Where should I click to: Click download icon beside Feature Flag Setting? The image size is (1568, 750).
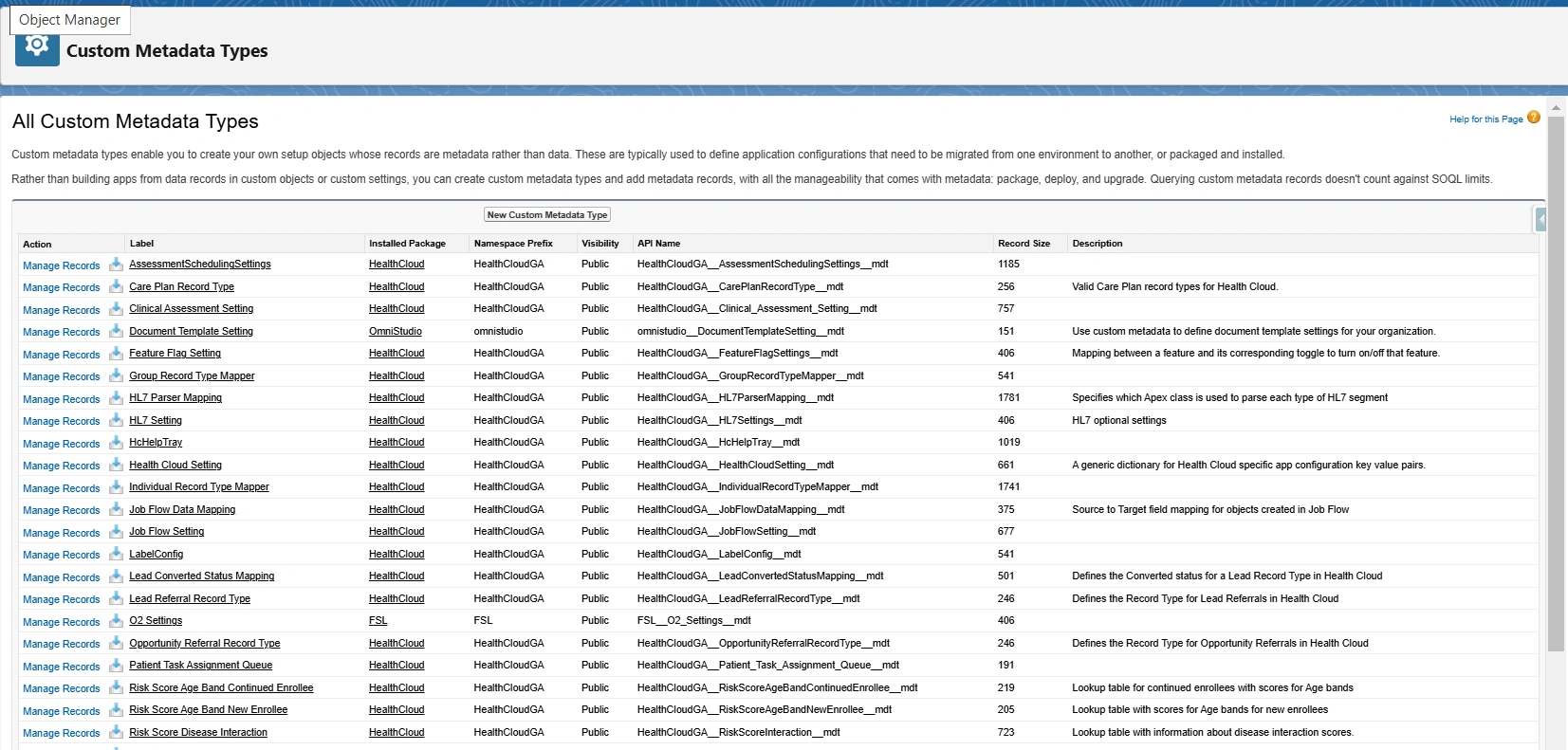[116, 354]
